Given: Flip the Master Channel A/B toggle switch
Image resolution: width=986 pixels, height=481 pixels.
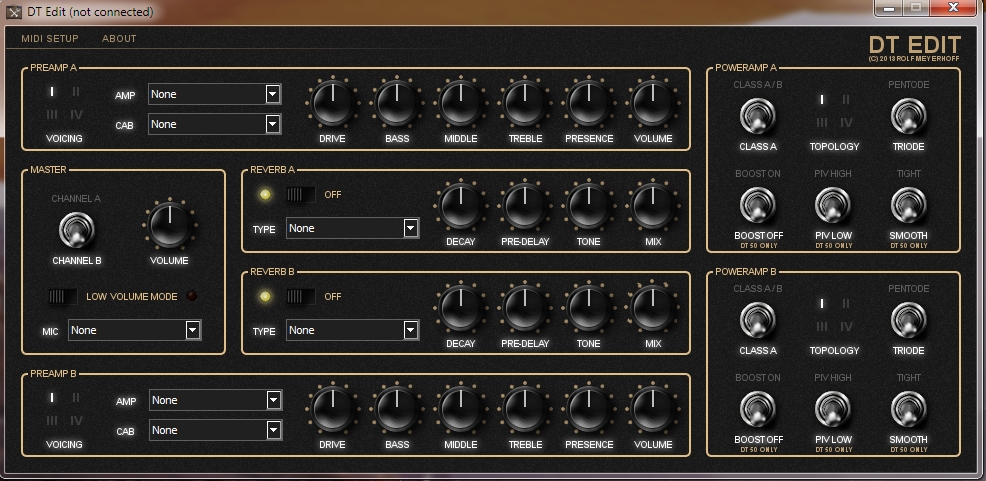Looking at the screenshot, I should click(77, 230).
